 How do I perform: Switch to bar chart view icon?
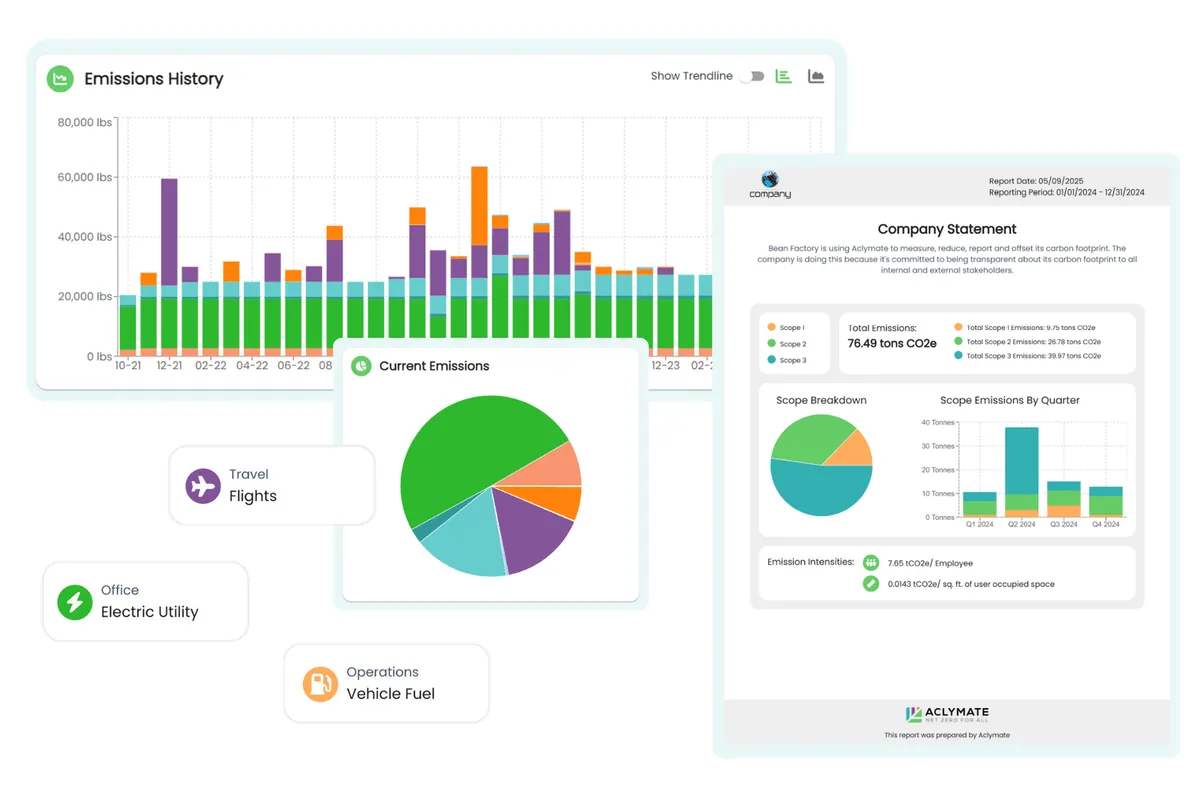click(784, 76)
